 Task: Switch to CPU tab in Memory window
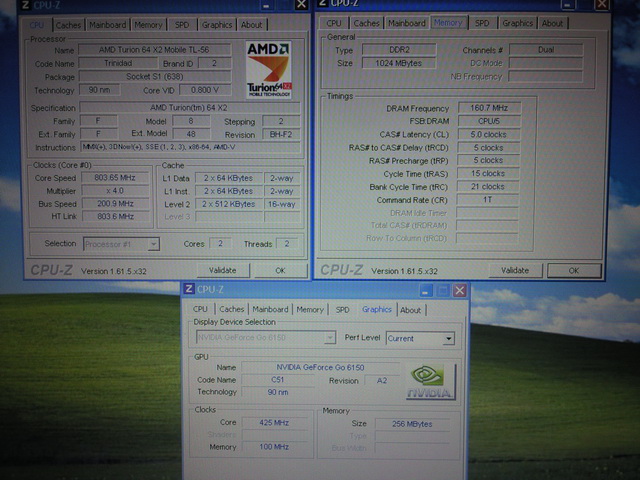(x=334, y=23)
